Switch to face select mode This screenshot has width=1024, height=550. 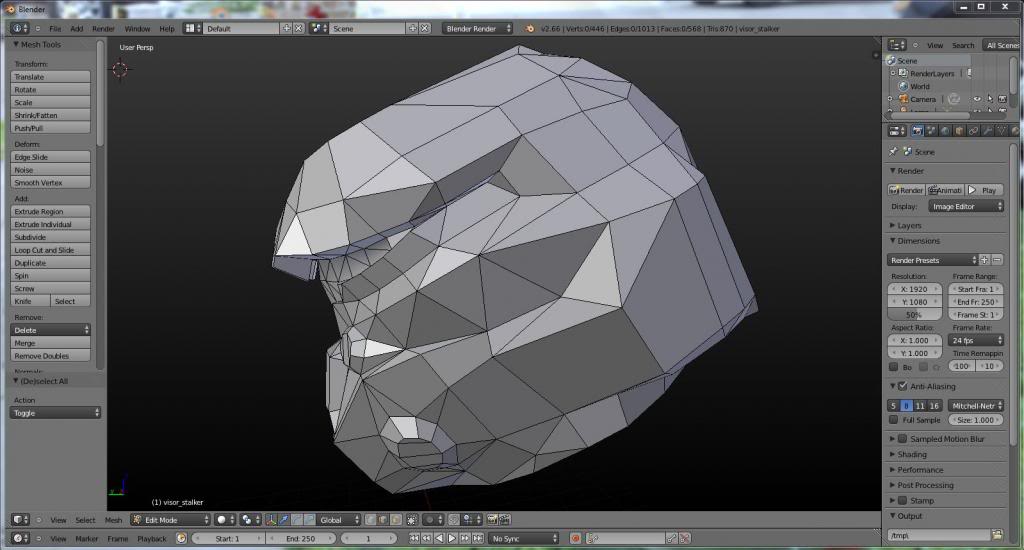click(x=396, y=520)
